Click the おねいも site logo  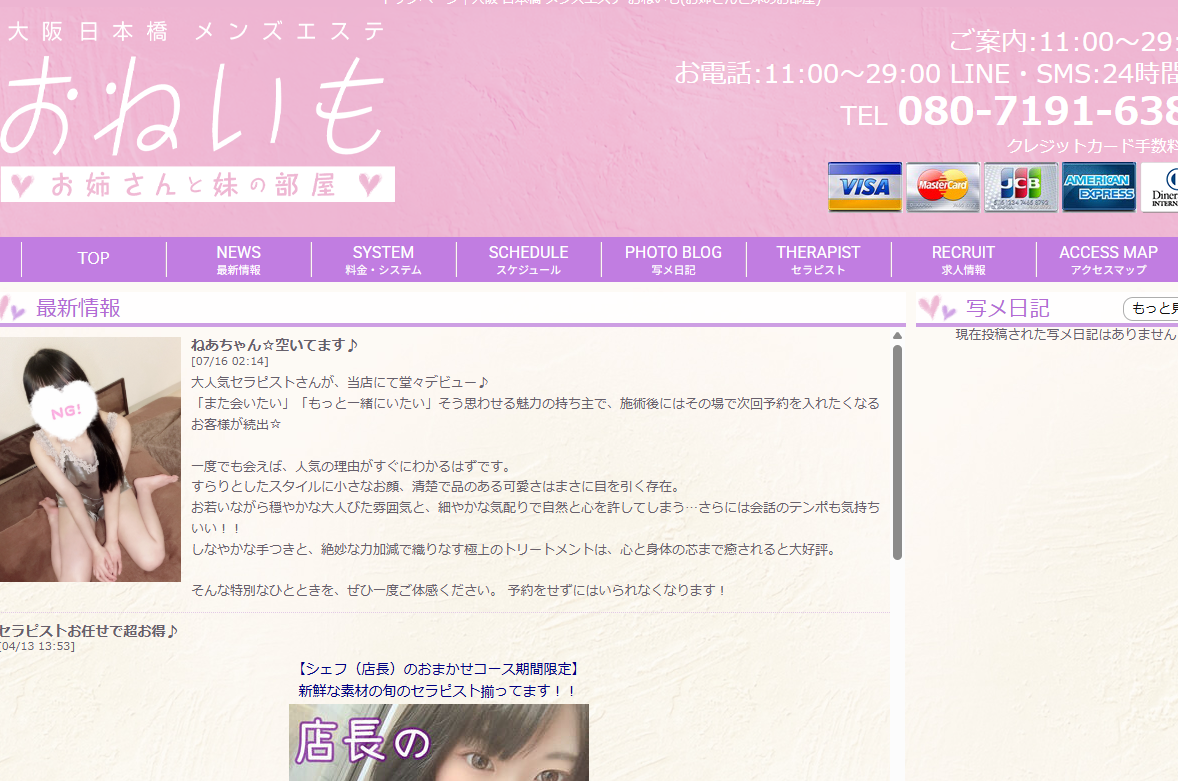198,110
